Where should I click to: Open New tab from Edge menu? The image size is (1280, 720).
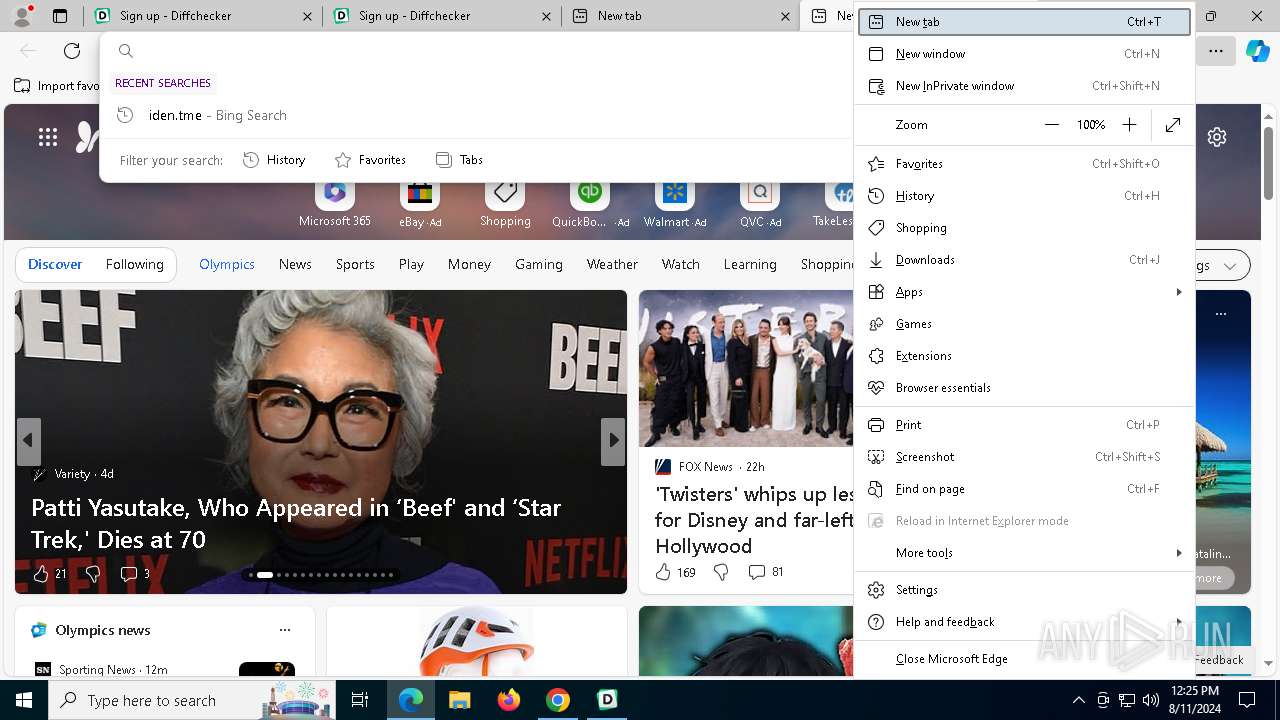[1025, 22]
